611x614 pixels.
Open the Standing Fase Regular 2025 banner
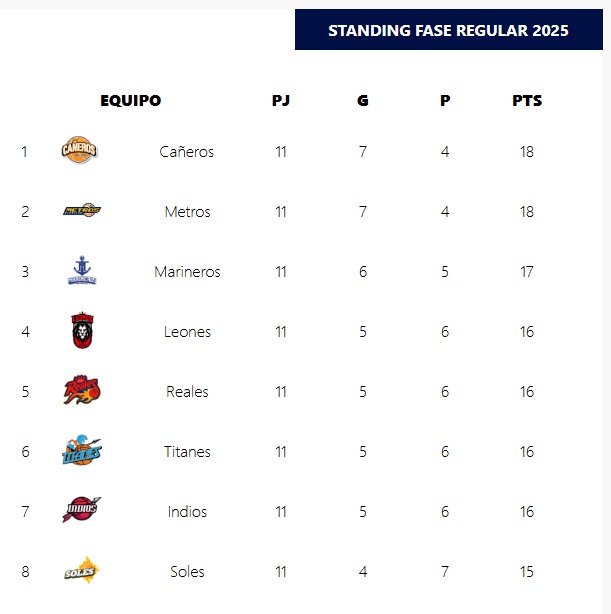pos(448,30)
